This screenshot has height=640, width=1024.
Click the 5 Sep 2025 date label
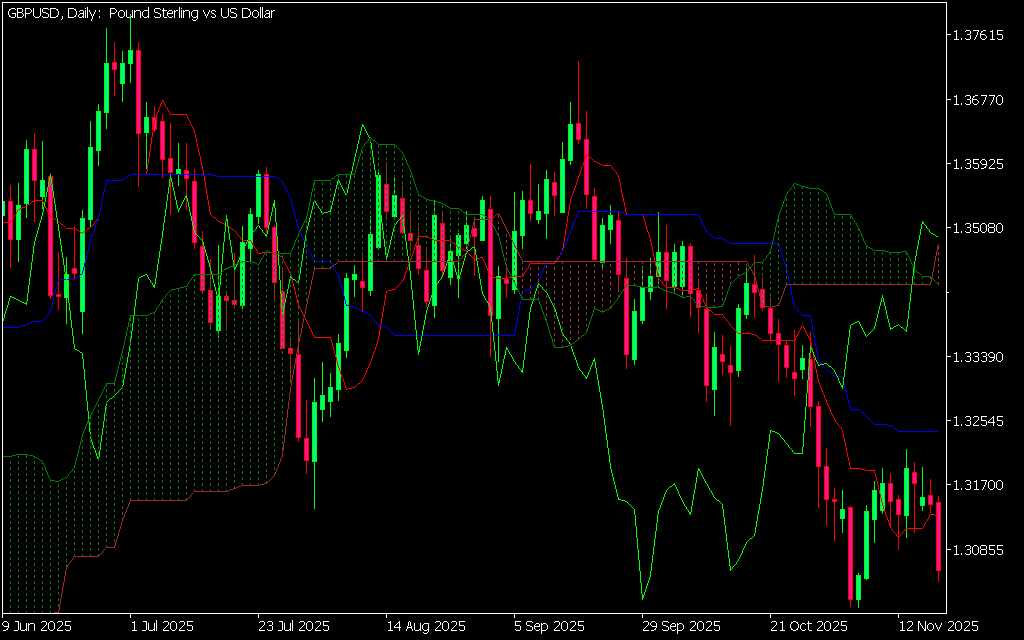coord(549,626)
